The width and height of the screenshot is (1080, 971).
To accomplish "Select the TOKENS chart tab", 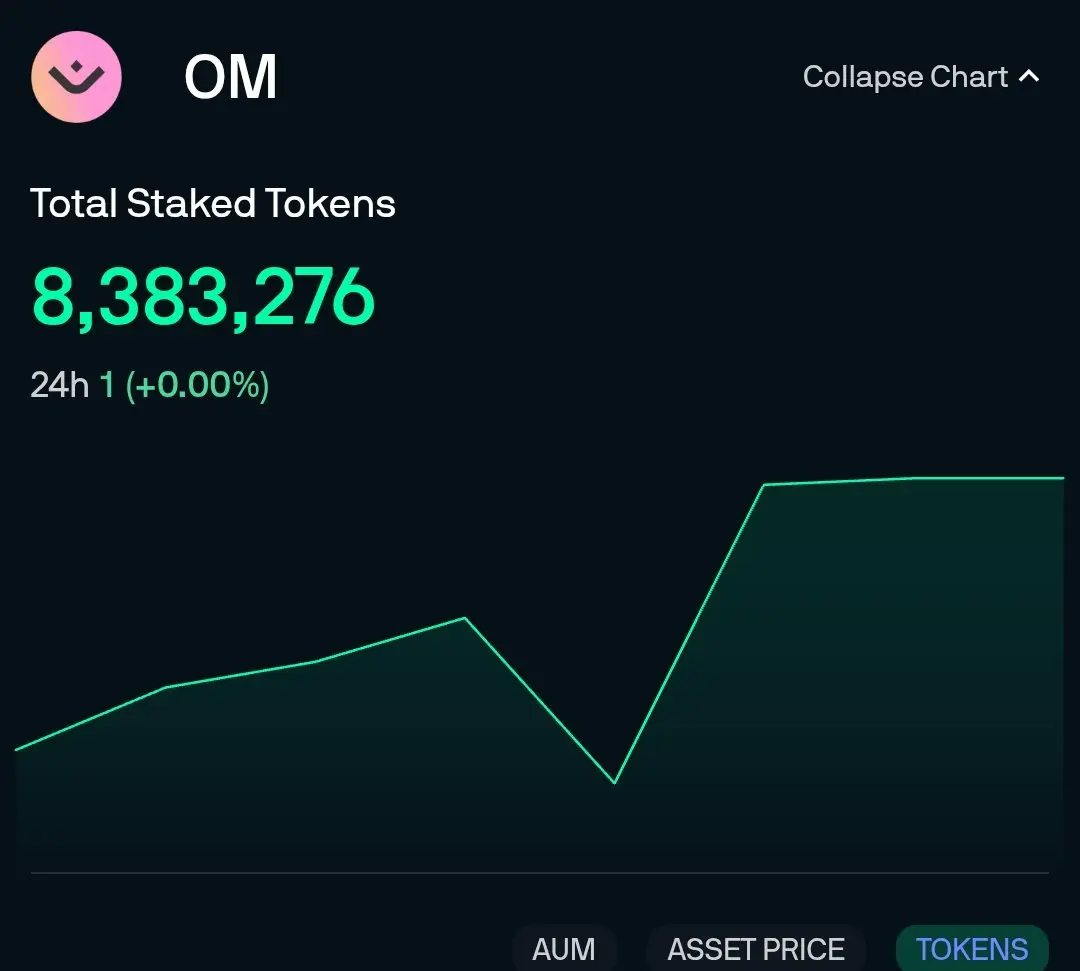I will click(972, 949).
